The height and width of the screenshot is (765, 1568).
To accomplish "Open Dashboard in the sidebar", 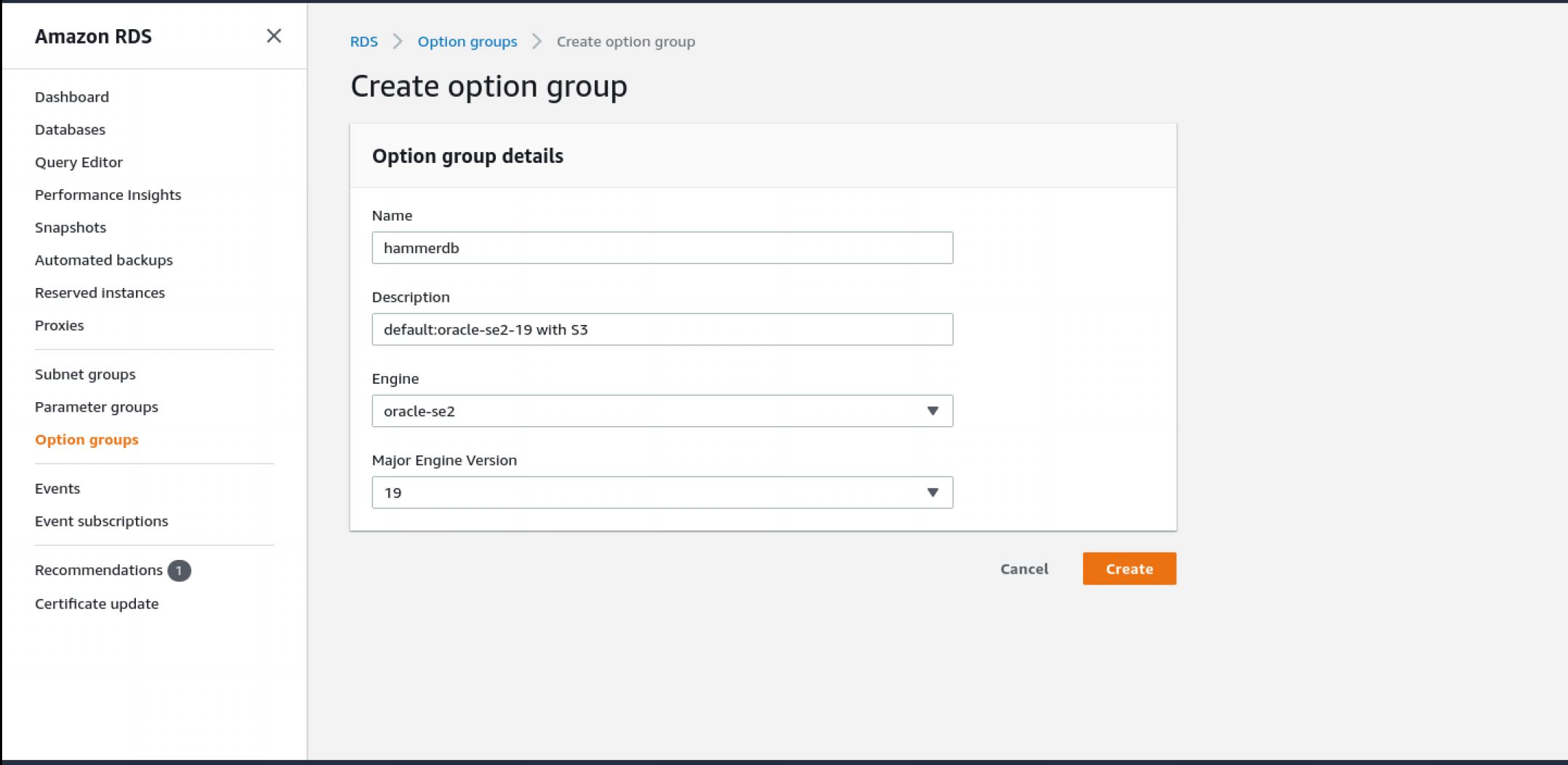I will (72, 97).
